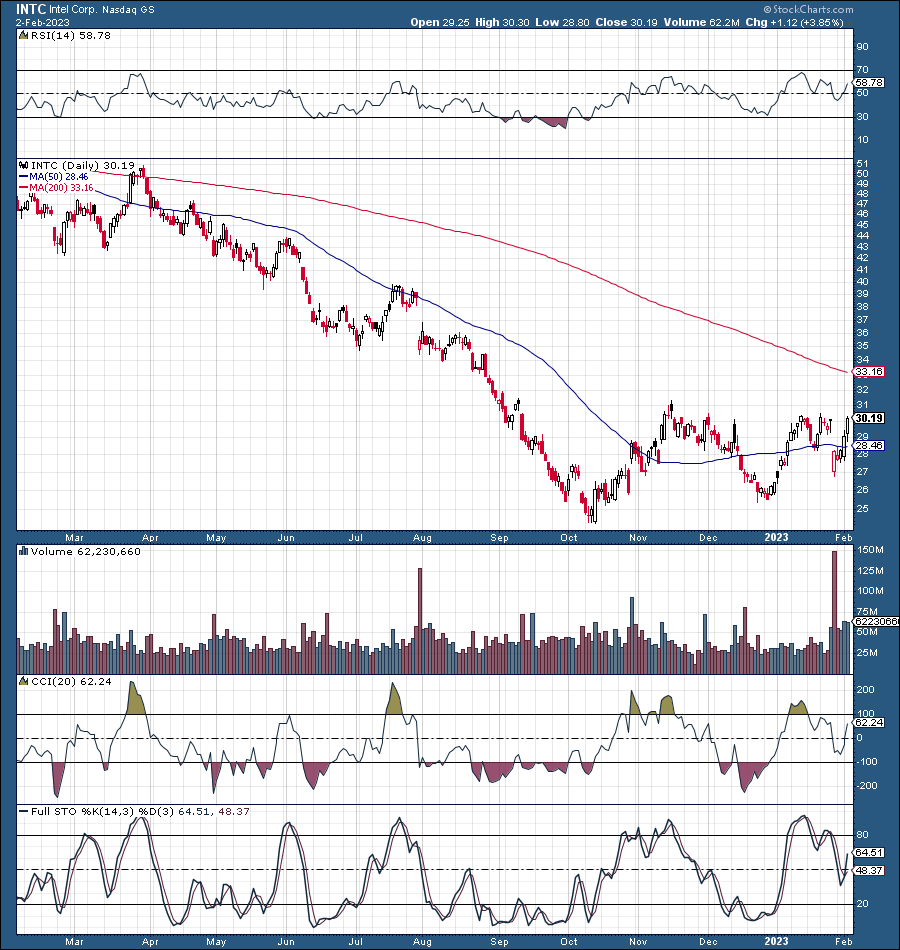This screenshot has width=900, height=950.
Task: Select the High 30.30 header value
Action: (x=502, y=22)
